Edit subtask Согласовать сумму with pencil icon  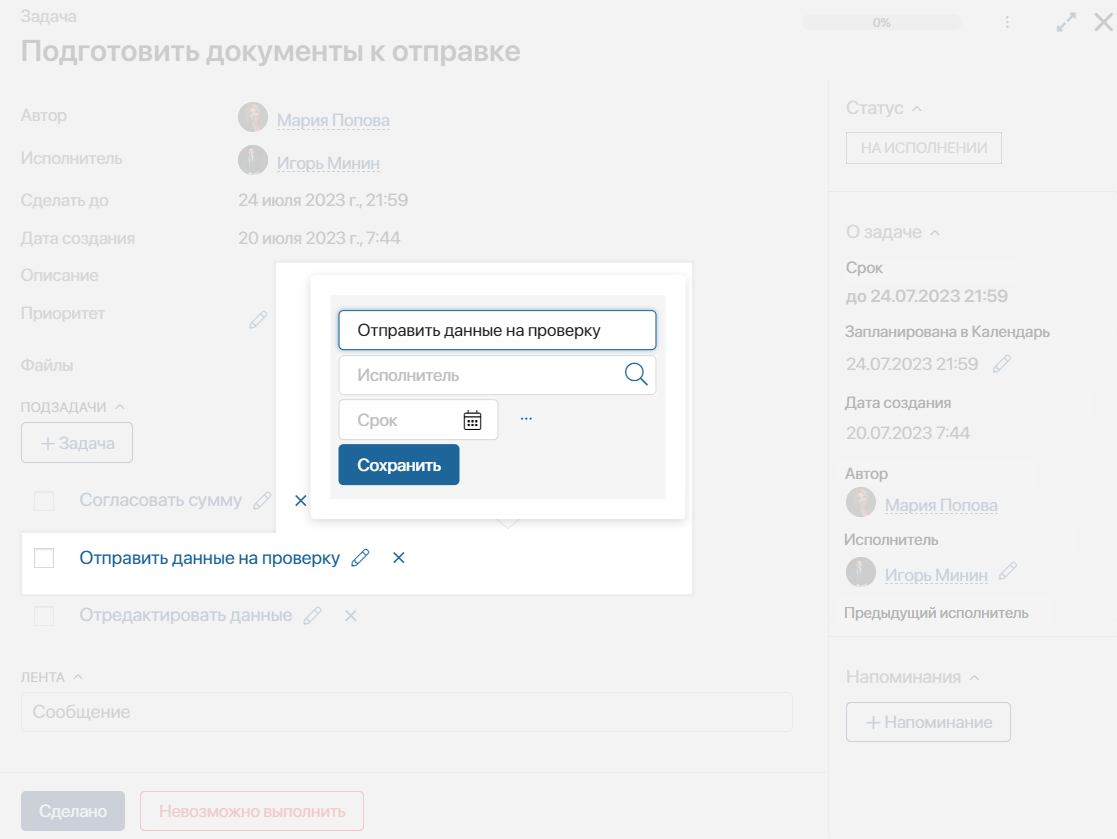tap(262, 501)
